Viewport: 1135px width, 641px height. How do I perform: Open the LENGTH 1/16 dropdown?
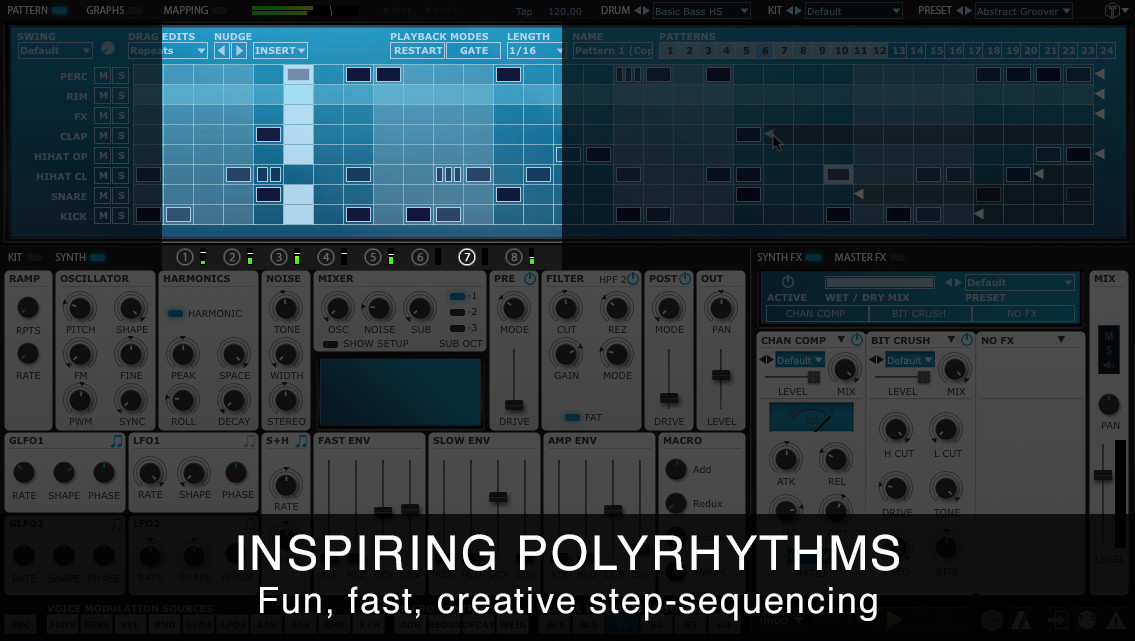click(534, 51)
